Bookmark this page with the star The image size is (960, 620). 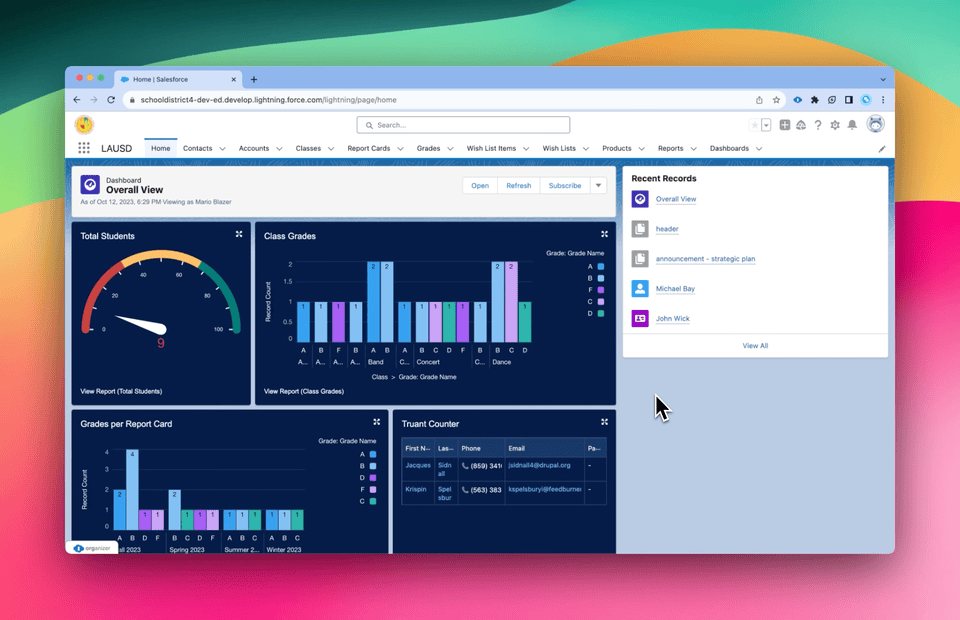click(x=776, y=100)
